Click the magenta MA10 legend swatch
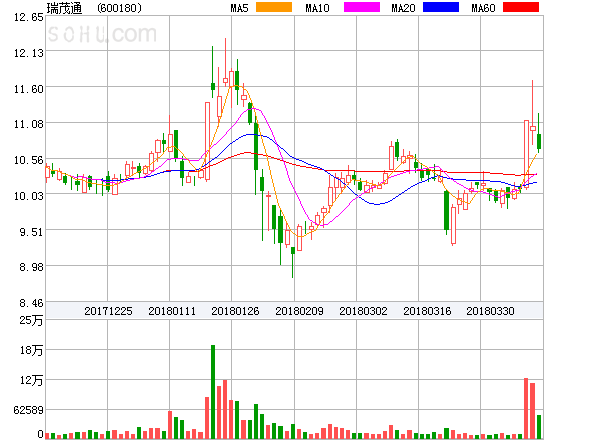Screen dimensions: 600x440 pyautogui.click(x=362, y=7)
